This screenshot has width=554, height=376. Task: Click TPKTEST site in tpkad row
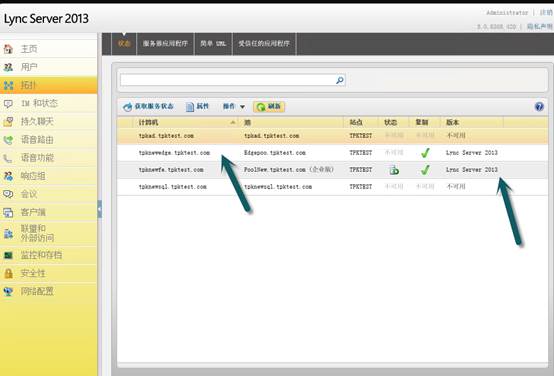tap(361, 136)
